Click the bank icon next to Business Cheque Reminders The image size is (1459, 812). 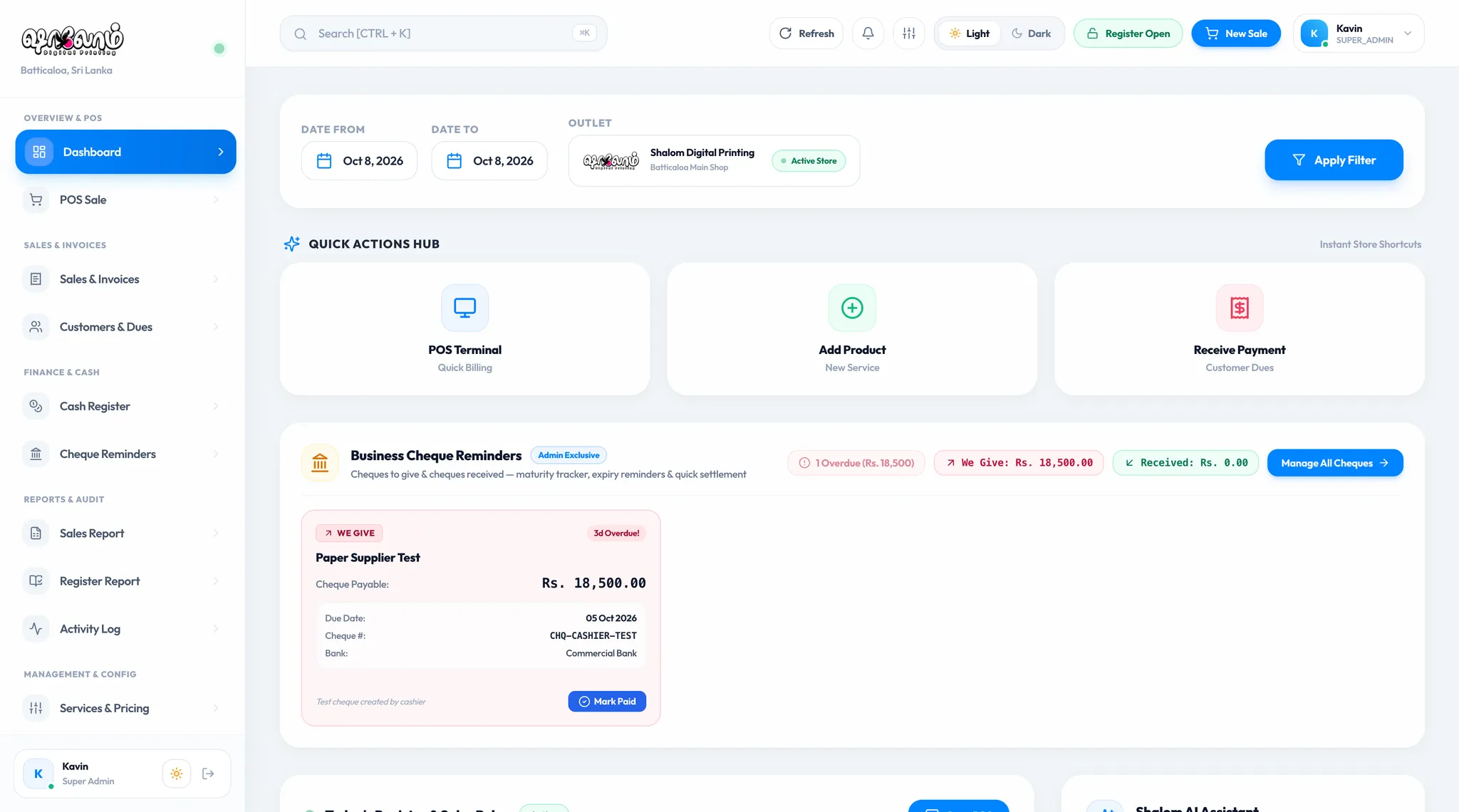320,463
